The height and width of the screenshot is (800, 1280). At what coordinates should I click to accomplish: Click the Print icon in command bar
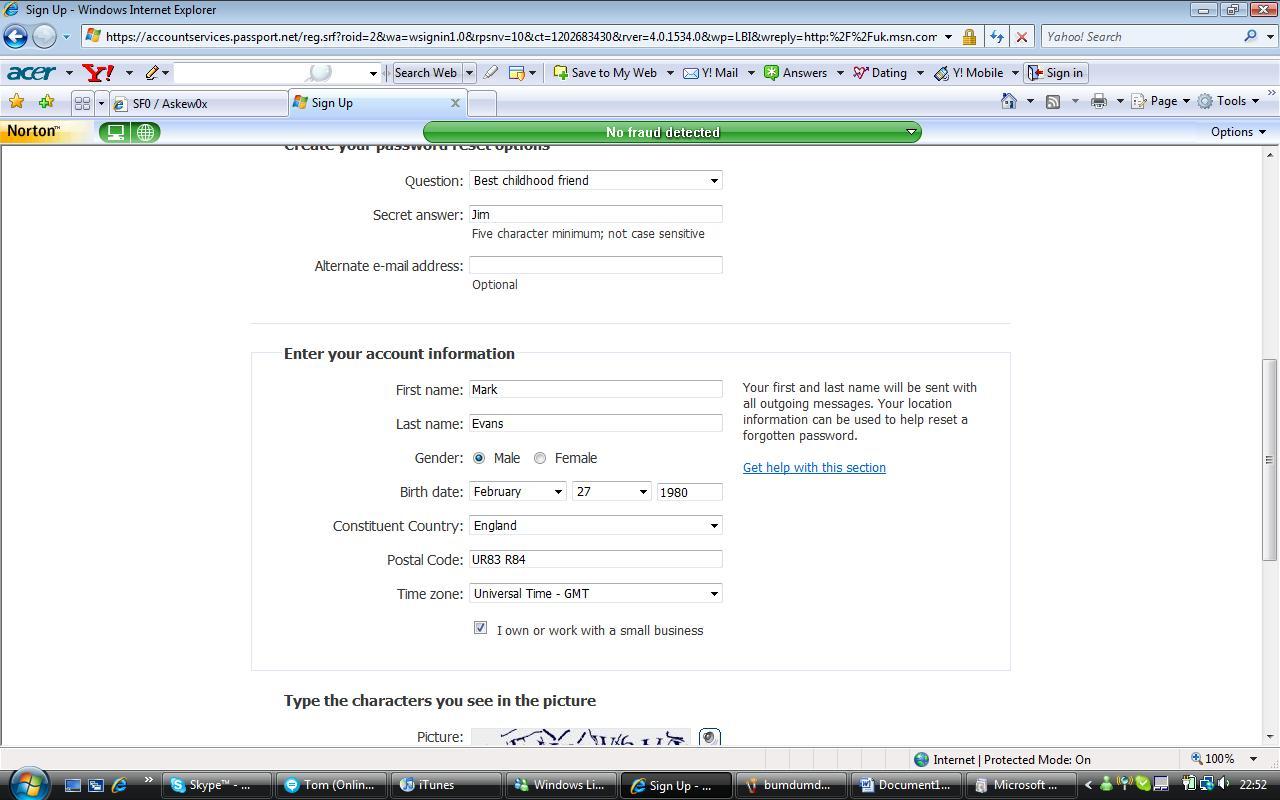coord(1098,101)
